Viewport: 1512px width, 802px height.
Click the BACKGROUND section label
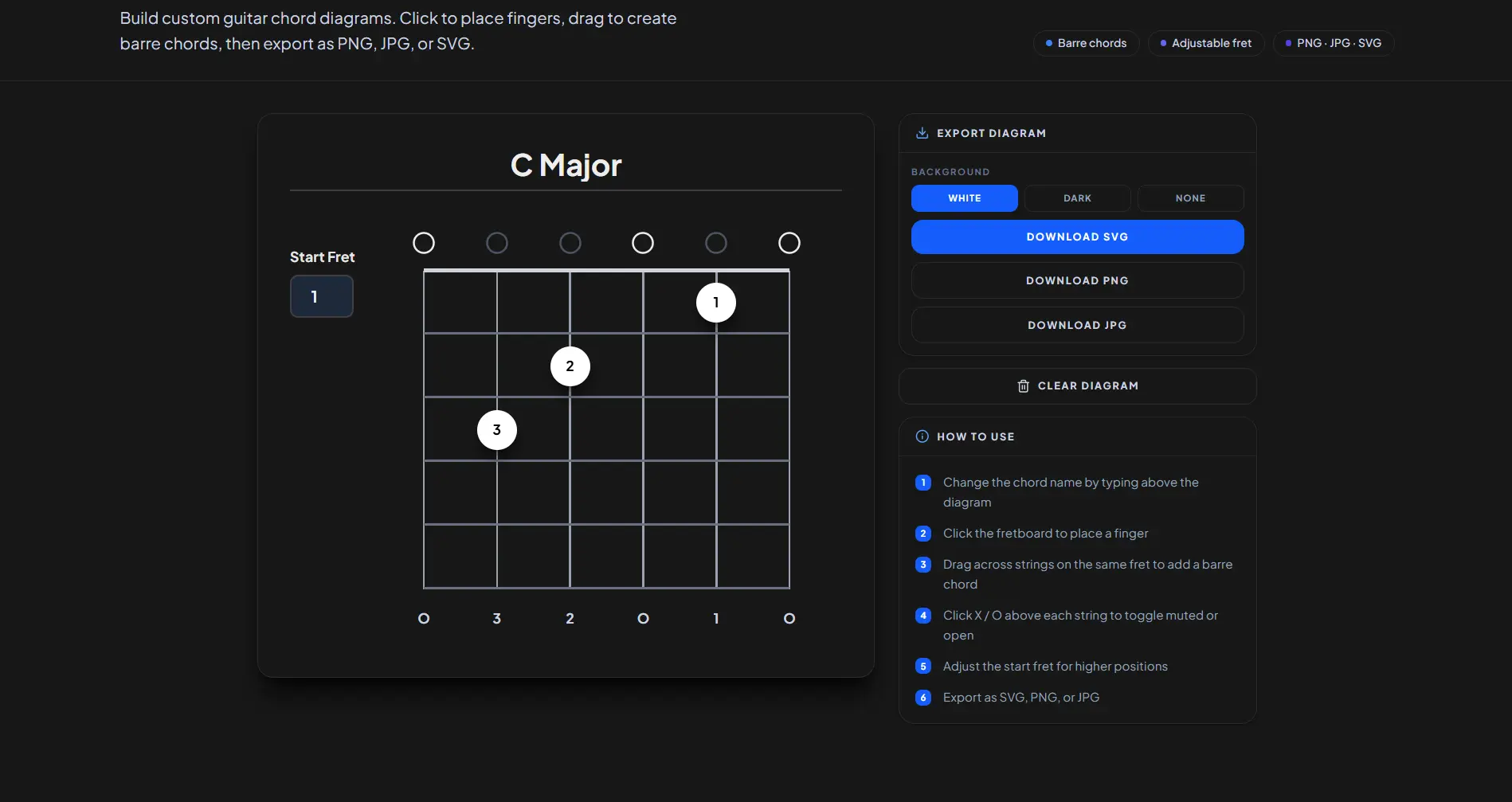tap(950, 172)
